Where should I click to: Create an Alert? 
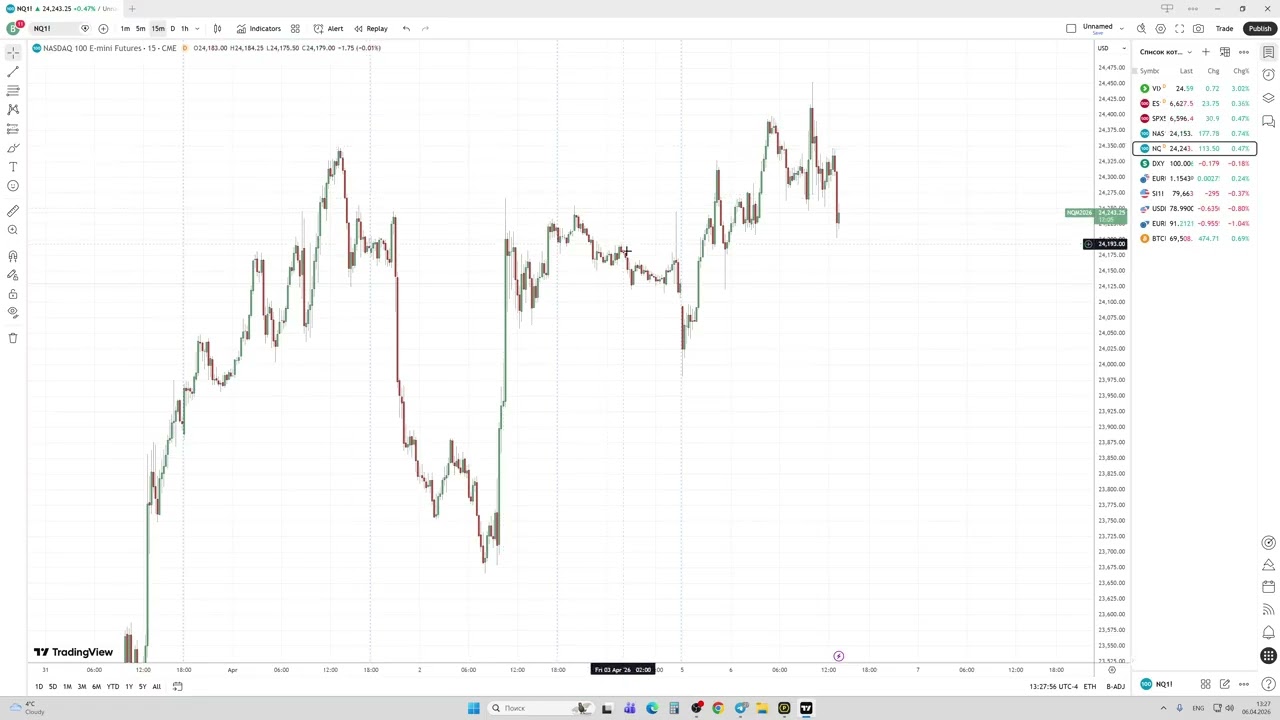(328, 29)
